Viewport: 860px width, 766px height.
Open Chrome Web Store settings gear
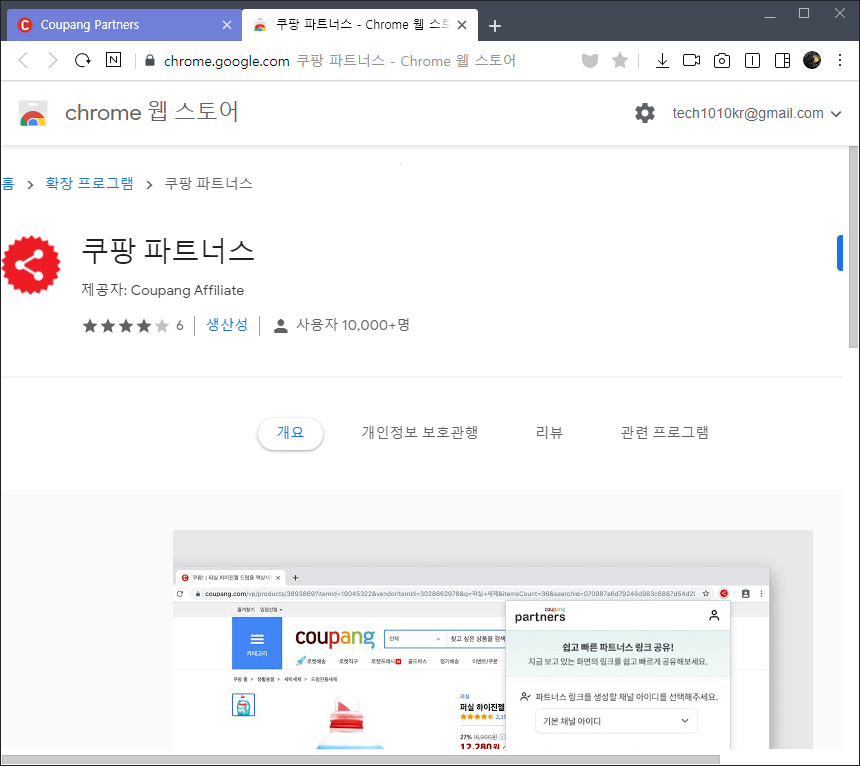645,113
